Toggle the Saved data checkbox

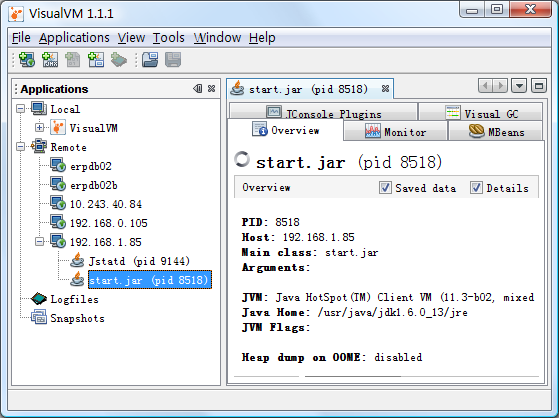click(x=385, y=188)
